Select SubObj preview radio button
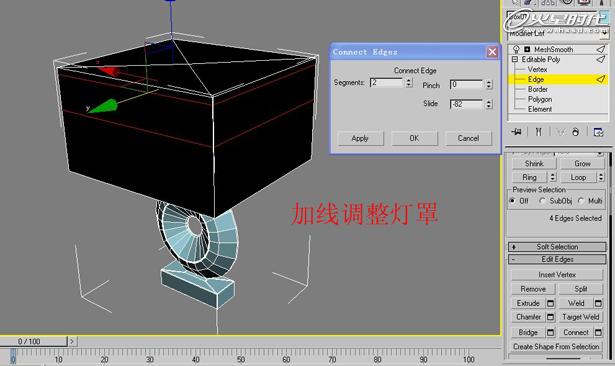 (x=542, y=200)
